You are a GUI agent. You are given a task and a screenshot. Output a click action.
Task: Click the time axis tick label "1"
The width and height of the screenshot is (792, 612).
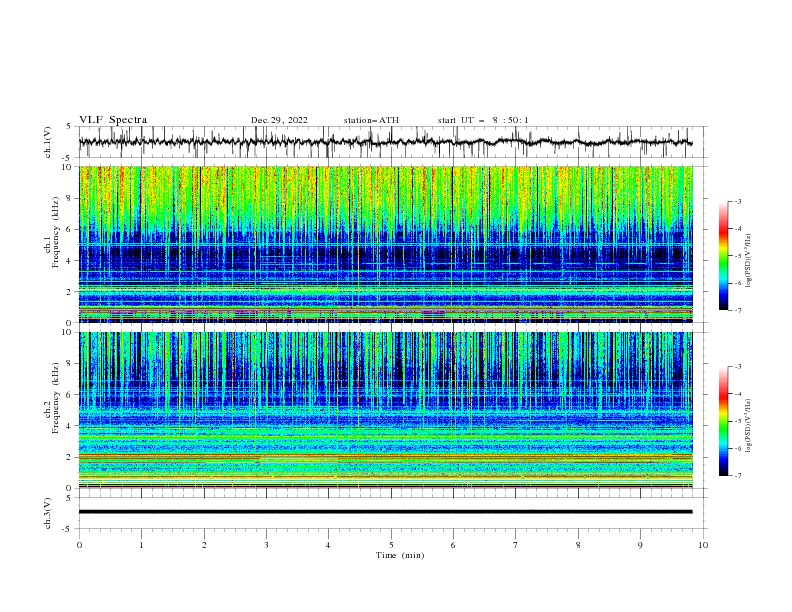[141, 545]
